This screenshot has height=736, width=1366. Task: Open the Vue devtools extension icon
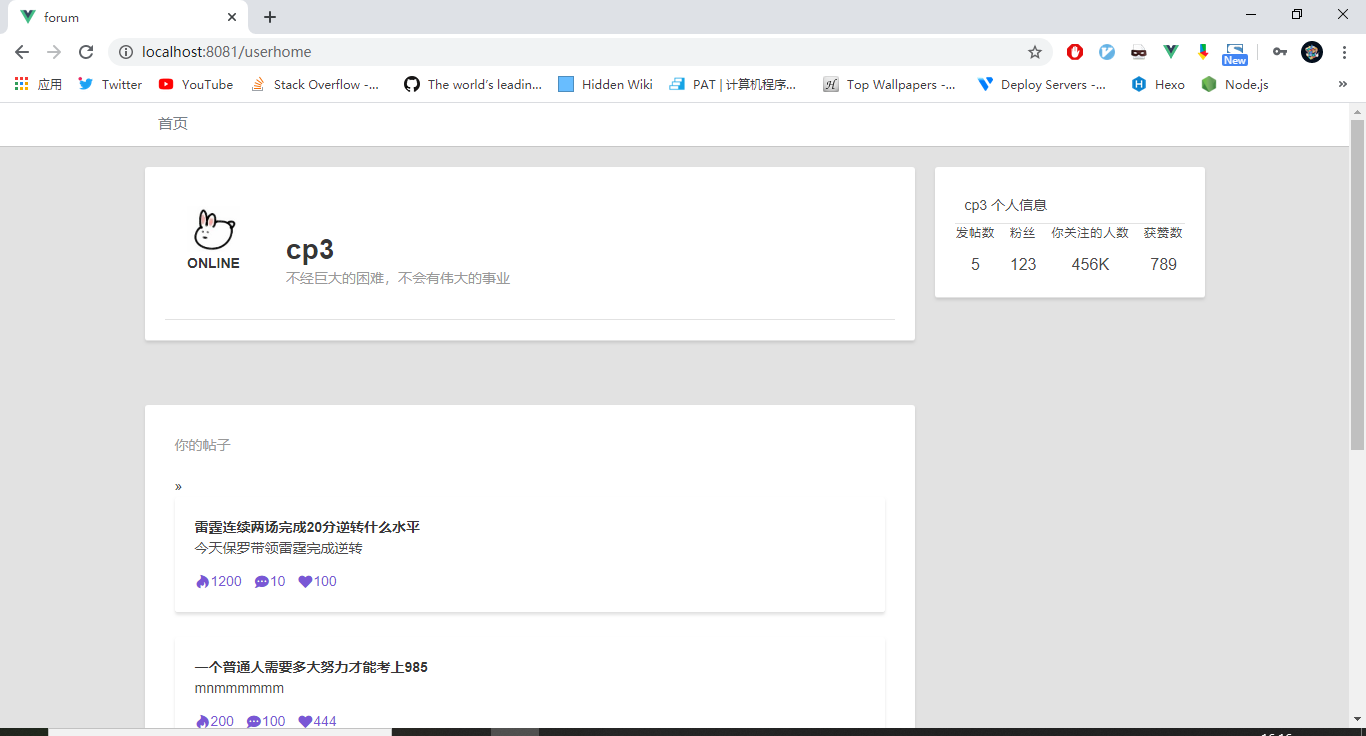(x=1171, y=52)
